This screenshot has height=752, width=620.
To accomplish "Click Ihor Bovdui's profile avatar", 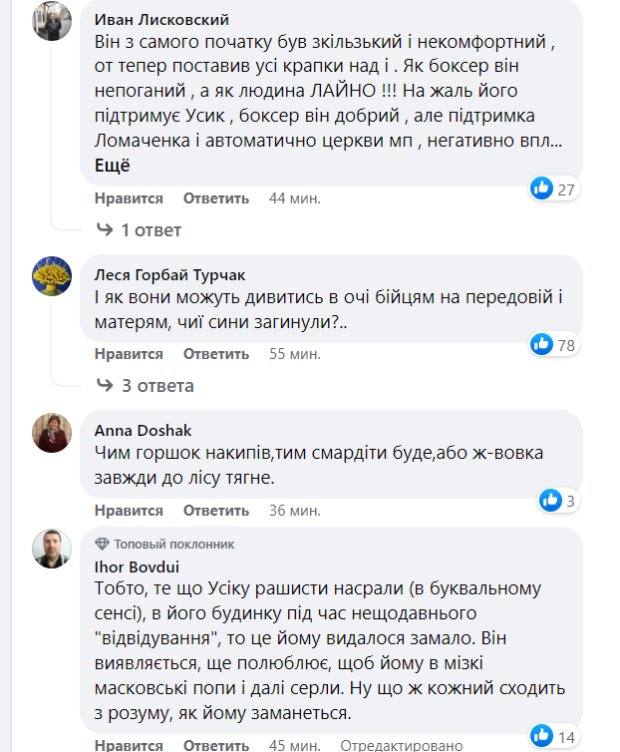I will click(x=52, y=549).
